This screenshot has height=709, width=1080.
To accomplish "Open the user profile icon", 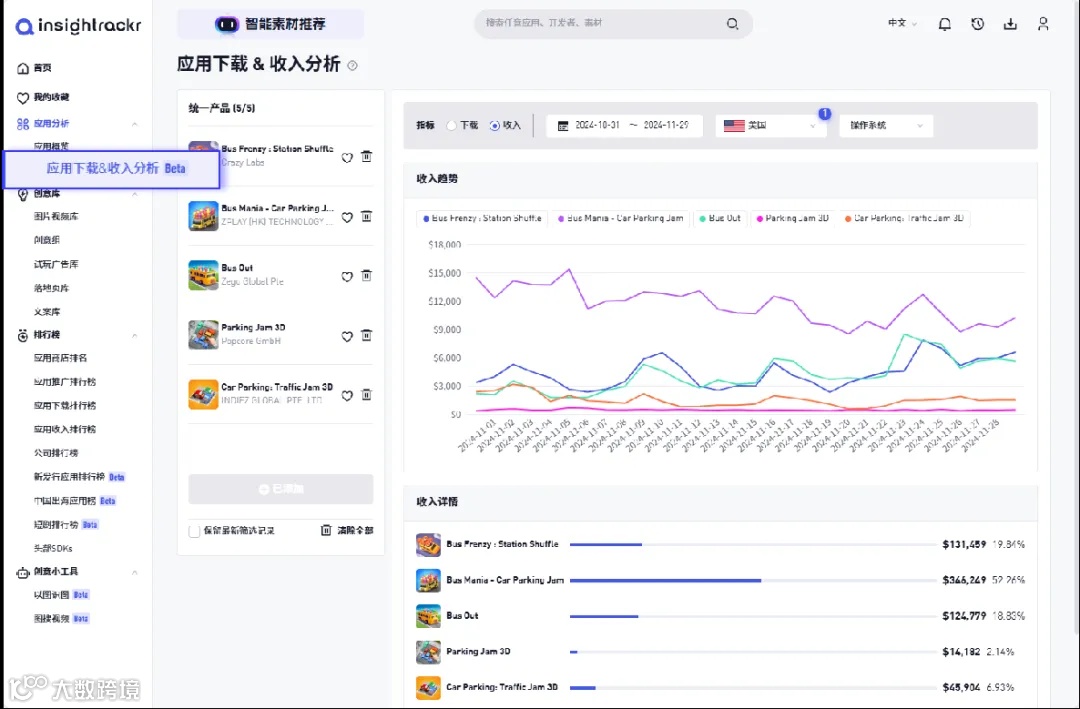I will click(x=1043, y=24).
